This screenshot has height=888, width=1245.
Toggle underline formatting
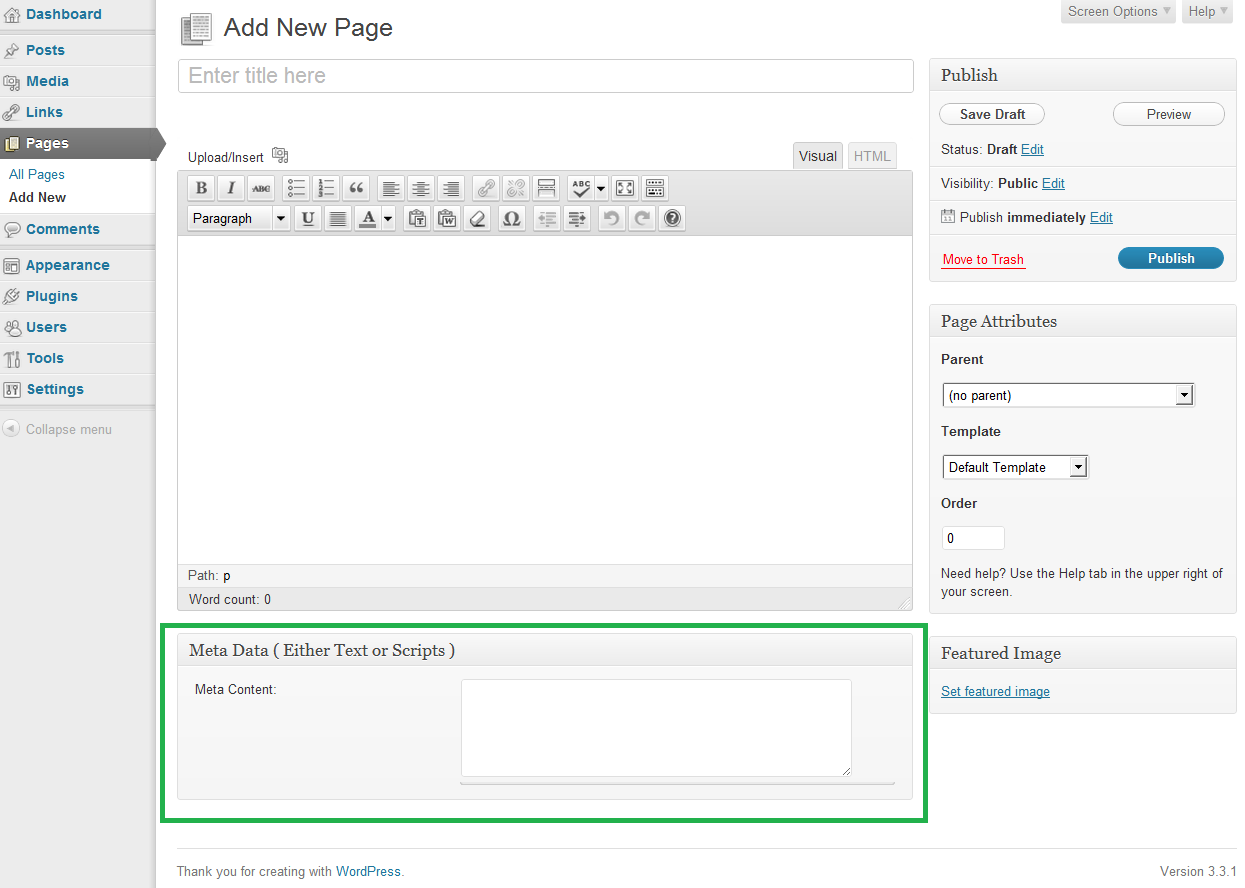tap(308, 218)
